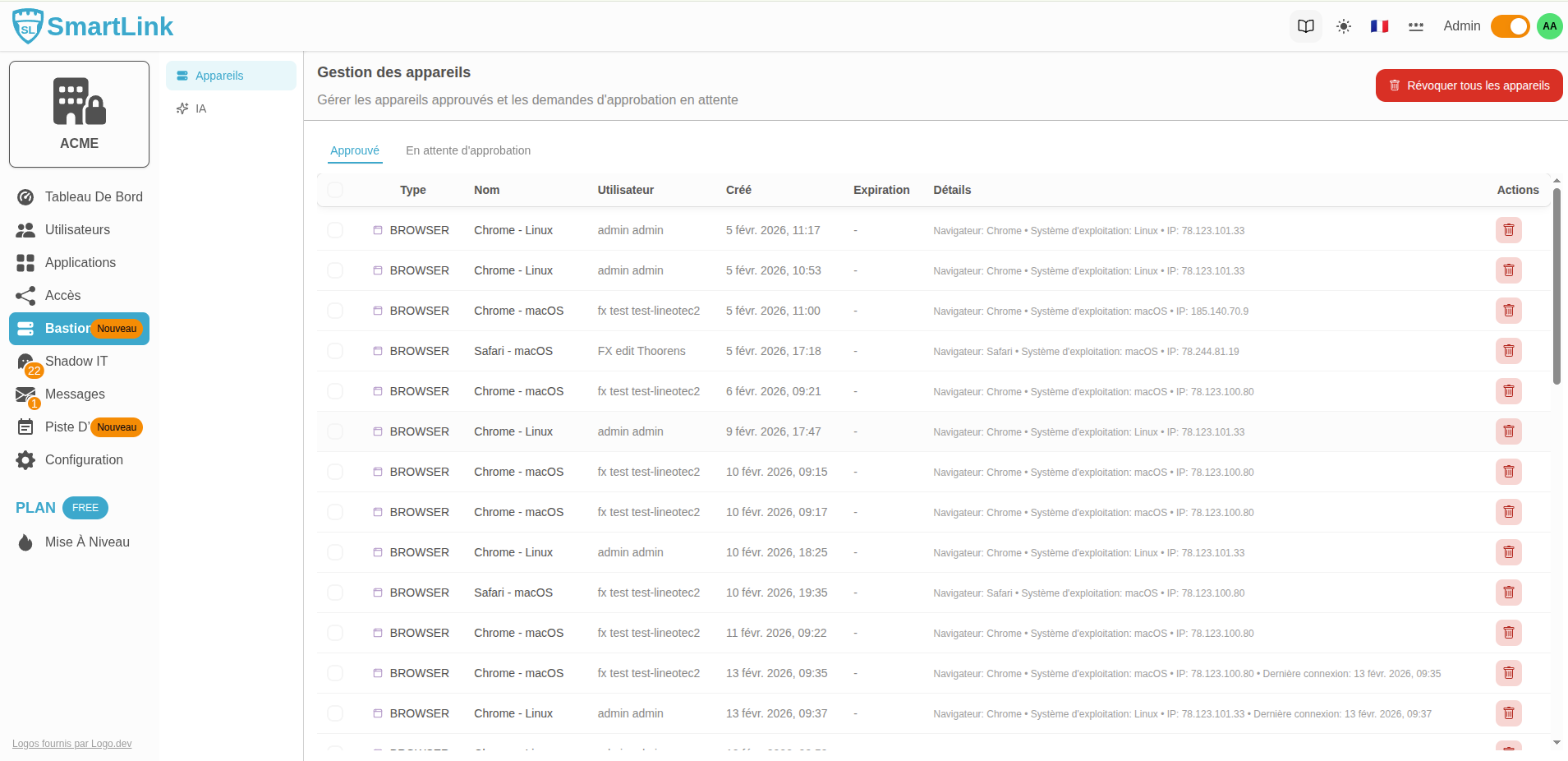Click the ACME organization logo card

click(x=80, y=114)
